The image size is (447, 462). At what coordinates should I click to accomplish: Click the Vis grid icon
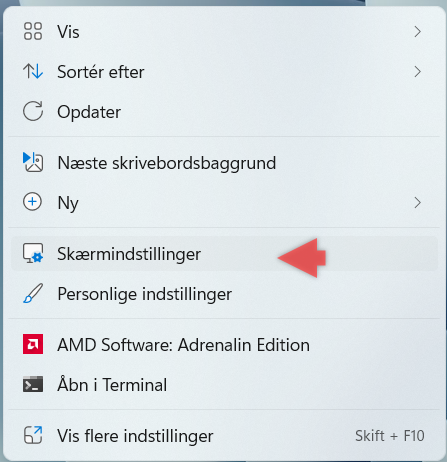(33, 31)
